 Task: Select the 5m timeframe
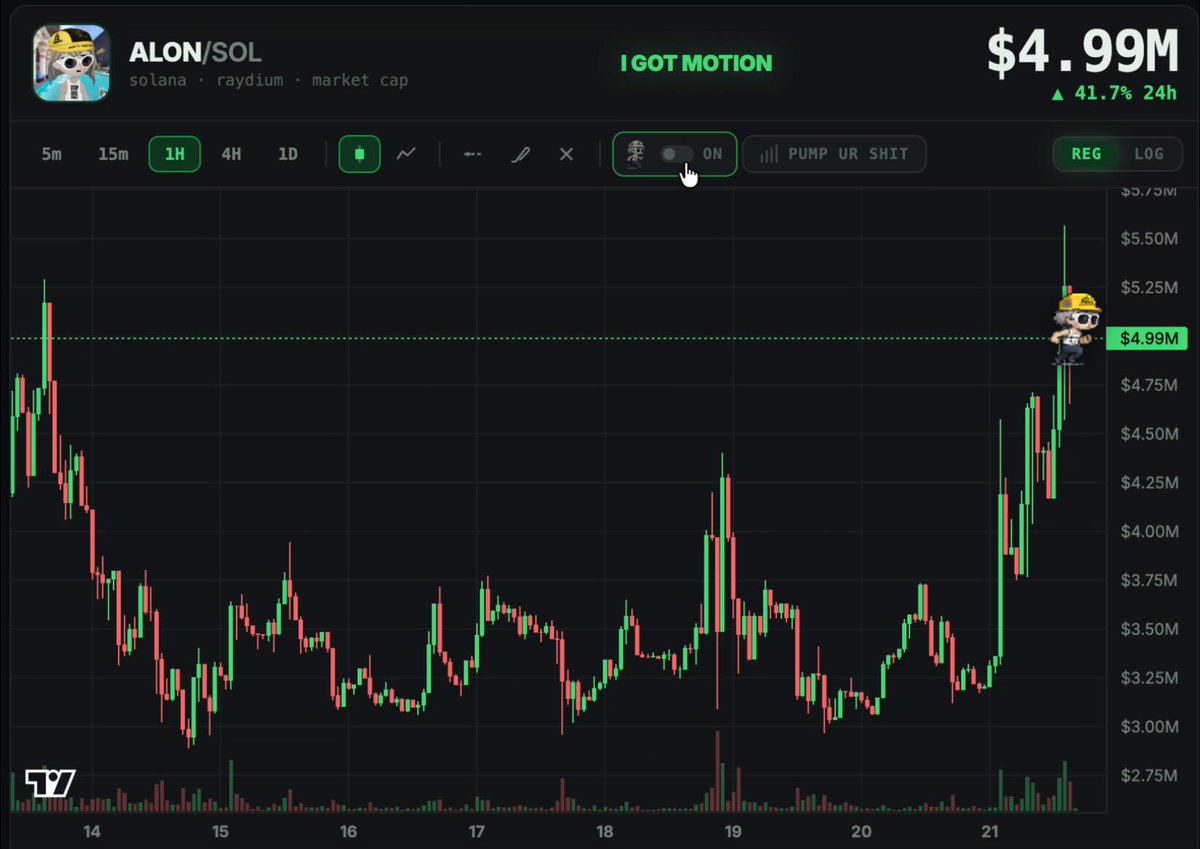pyautogui.click(x=51, y=154)
